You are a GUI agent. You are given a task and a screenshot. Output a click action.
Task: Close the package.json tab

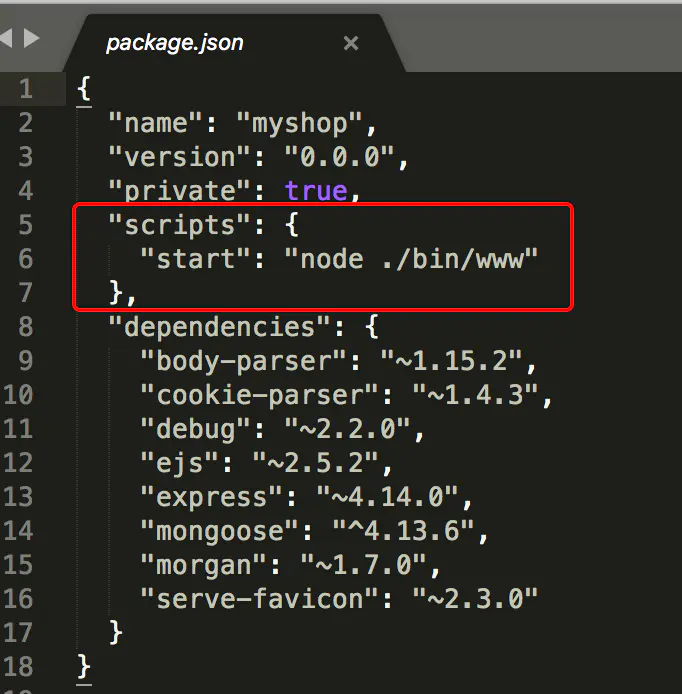point(350,43)
